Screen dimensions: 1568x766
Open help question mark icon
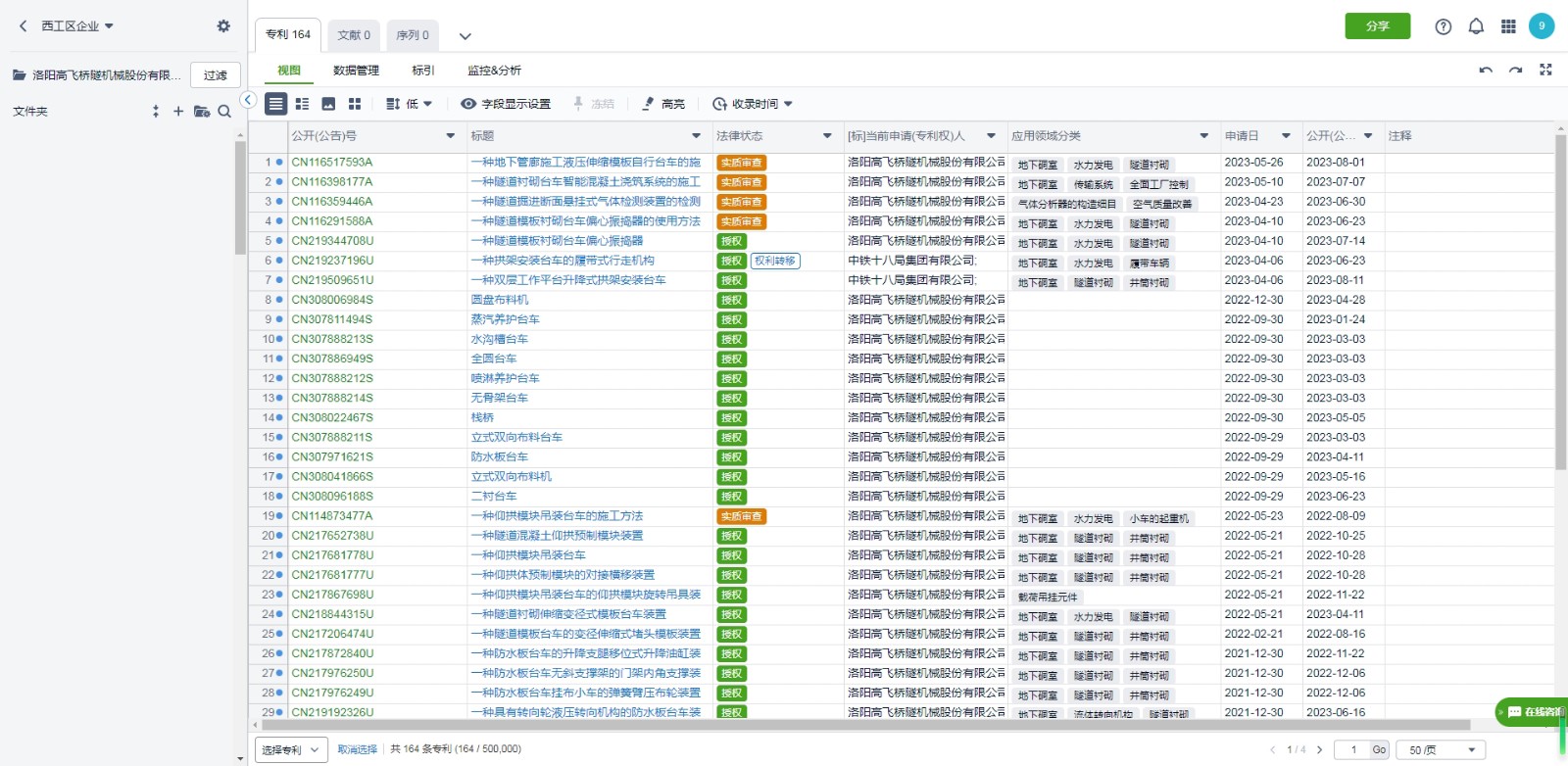pyautogui.click(x=1443, y=27)
